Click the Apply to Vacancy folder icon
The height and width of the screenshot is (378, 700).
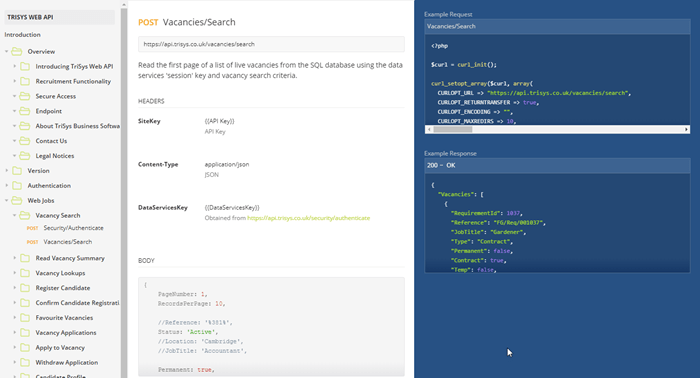click(25, 348)
